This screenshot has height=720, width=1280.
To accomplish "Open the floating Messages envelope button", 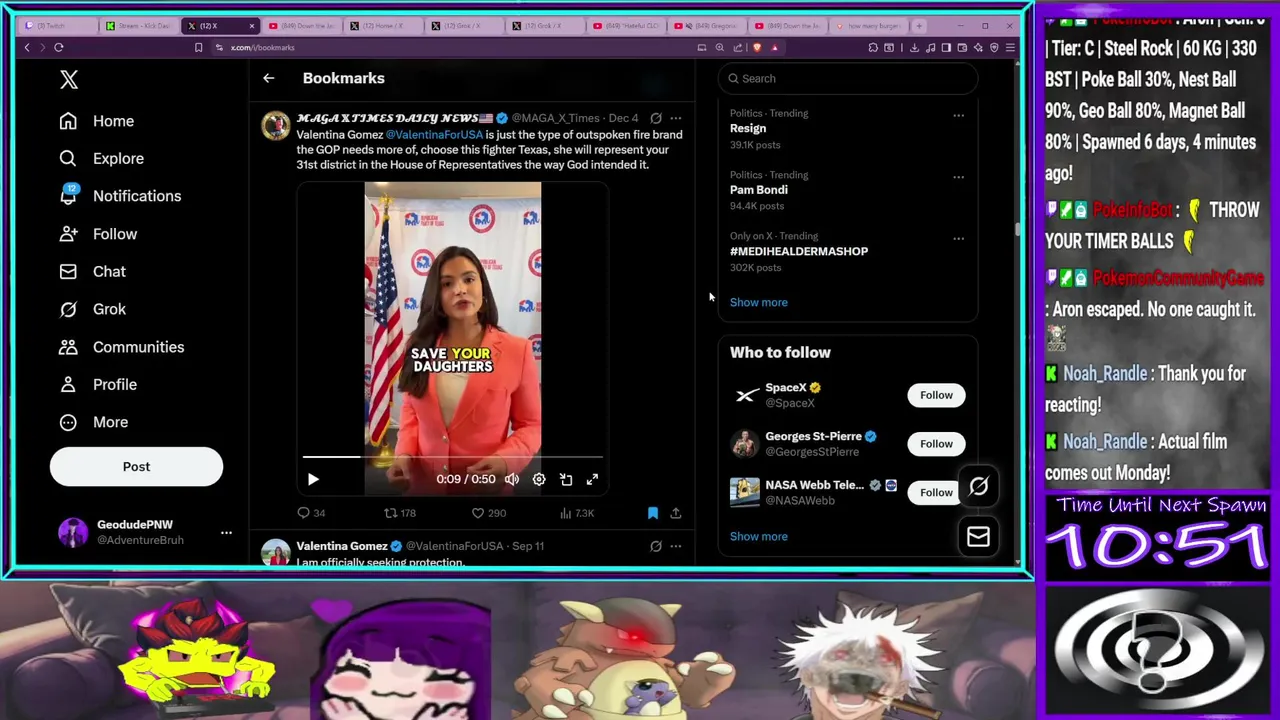I will pos(978,537).
